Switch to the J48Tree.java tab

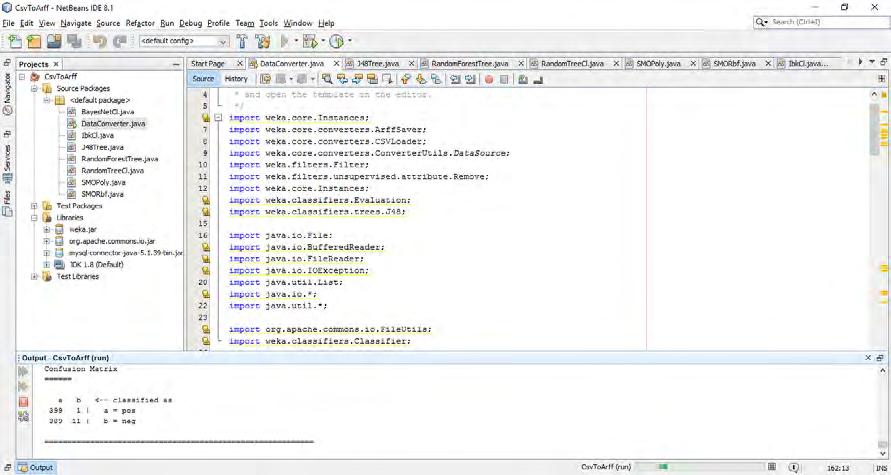coord(378,64)
